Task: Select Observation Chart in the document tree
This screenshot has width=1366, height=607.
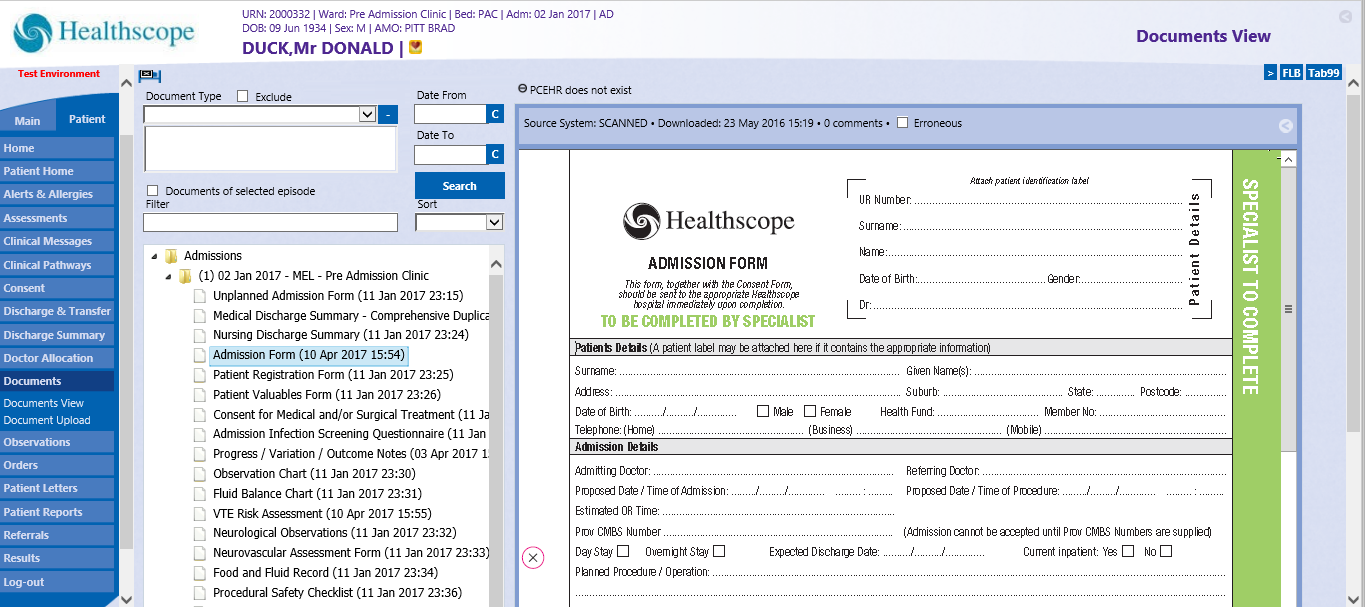Action: click(x=314, y=474)
